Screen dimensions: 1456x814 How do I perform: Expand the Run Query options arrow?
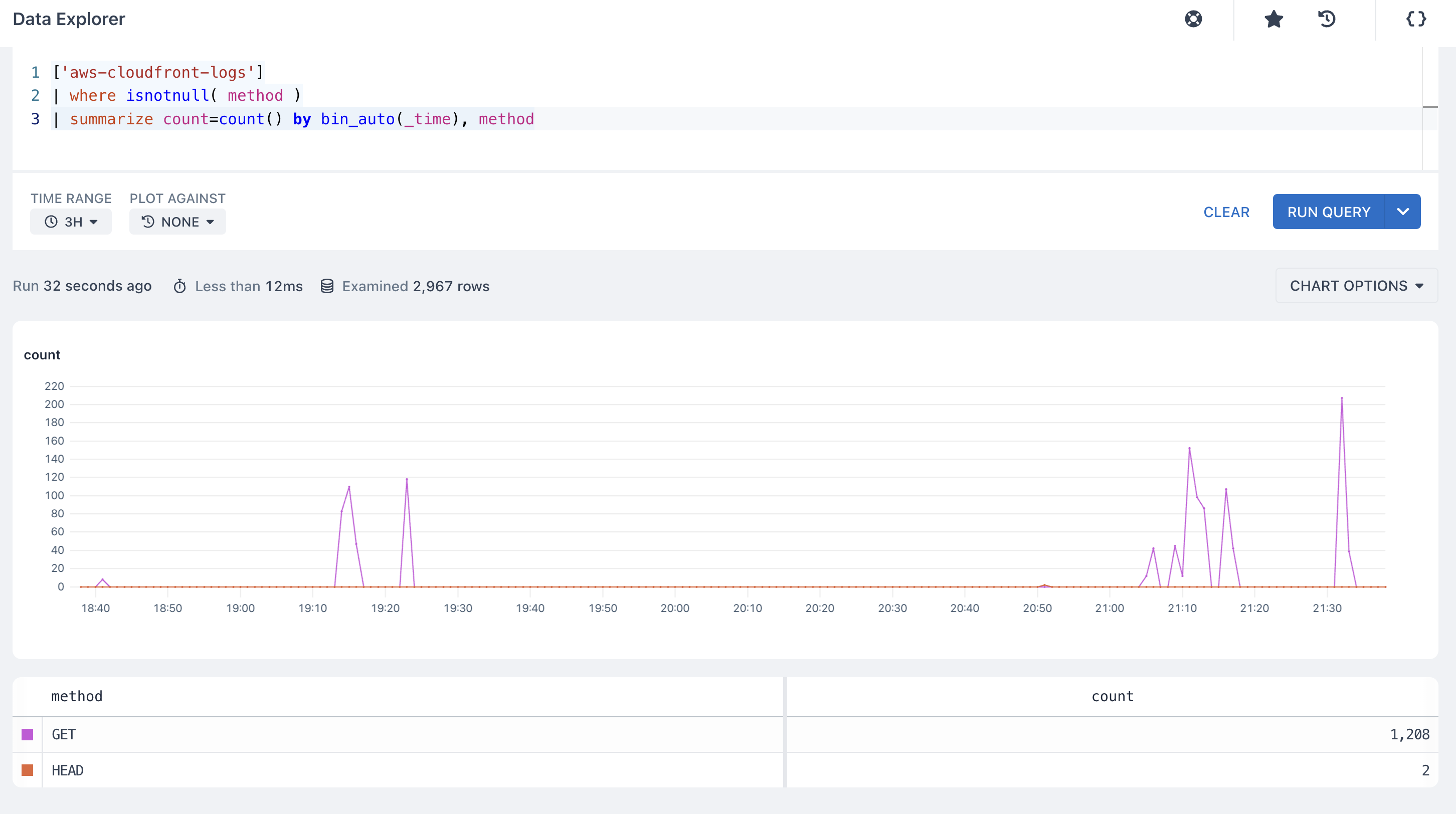pyautogui.click(x=1402, y=212)
